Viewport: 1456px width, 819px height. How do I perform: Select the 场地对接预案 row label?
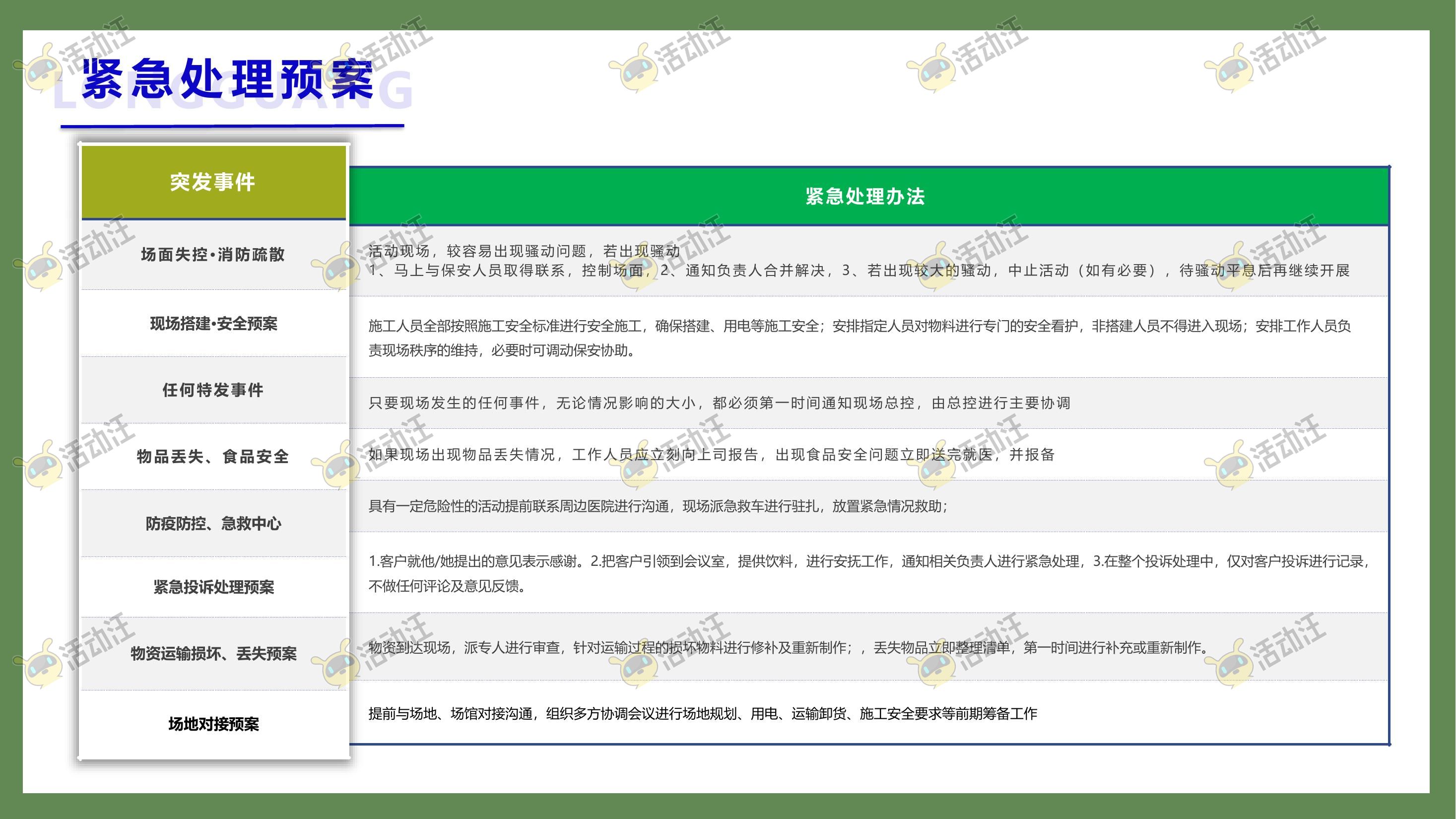pyautogui.click(x=213, y=724)
